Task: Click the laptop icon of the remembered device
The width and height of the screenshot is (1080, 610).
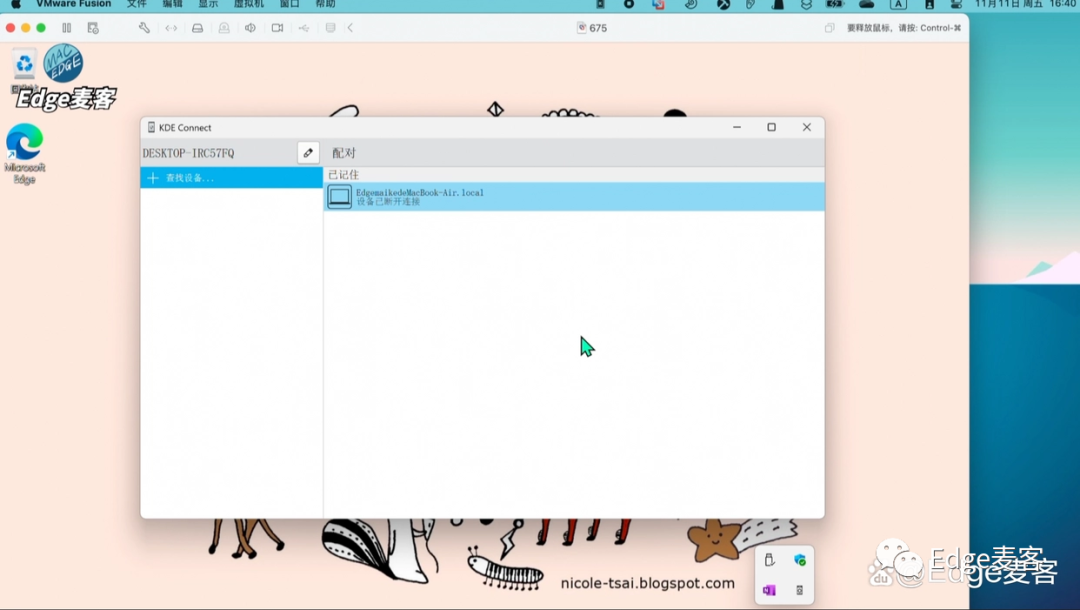Action: pos(339,197)
